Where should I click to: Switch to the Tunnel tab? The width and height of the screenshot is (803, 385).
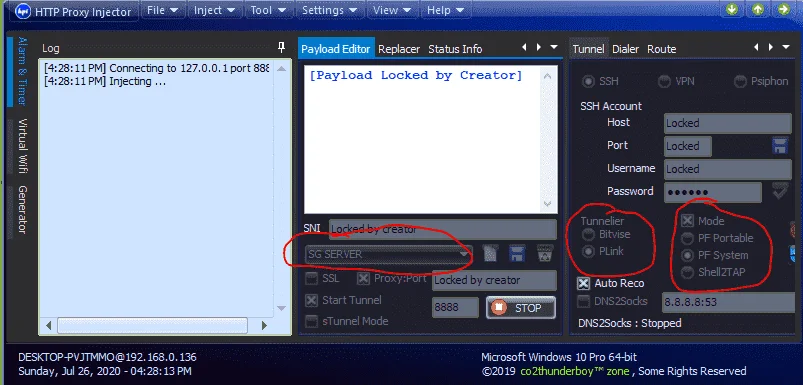click(x=588, y=49)
